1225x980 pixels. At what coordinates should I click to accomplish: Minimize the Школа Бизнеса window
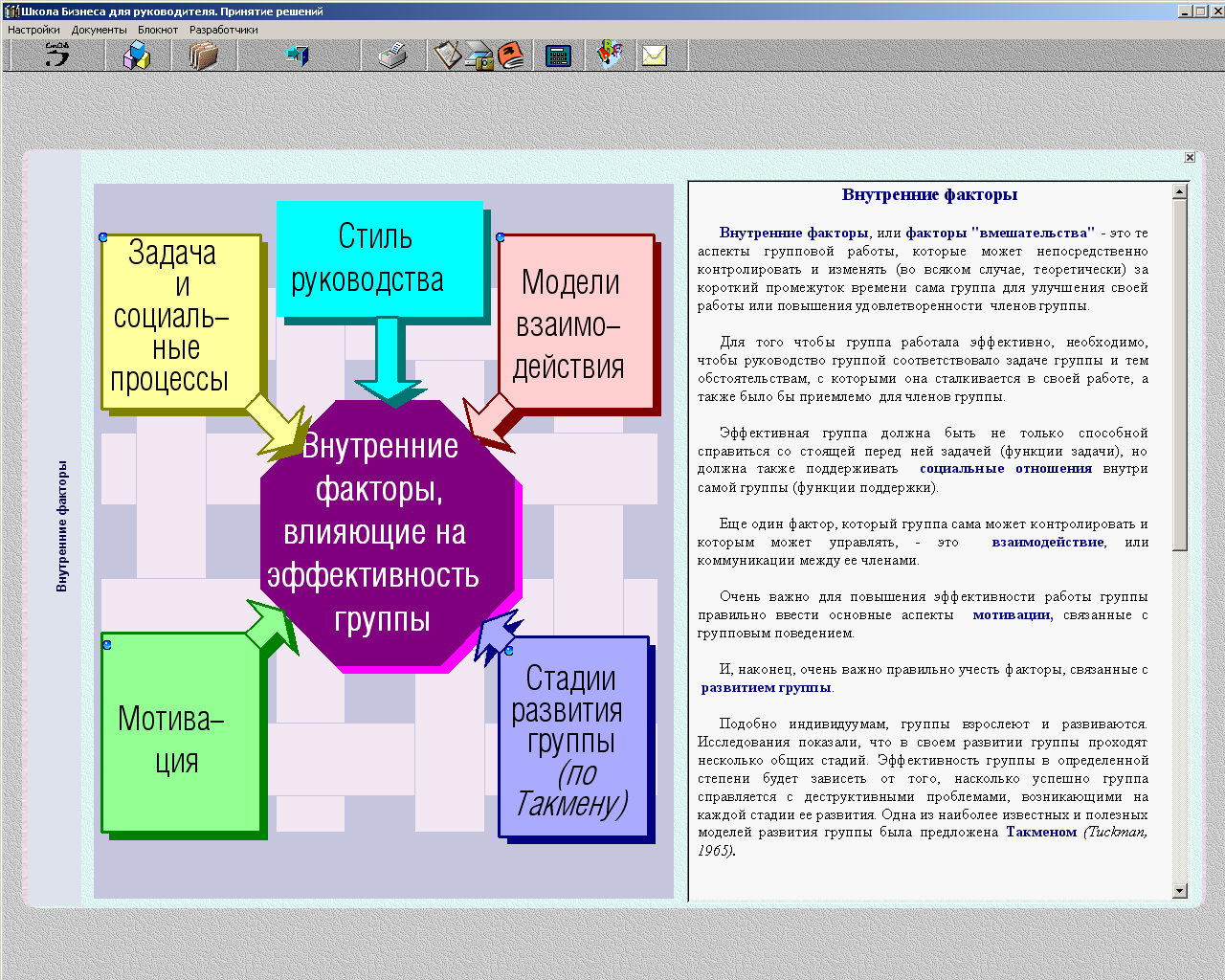point(1185,11)
